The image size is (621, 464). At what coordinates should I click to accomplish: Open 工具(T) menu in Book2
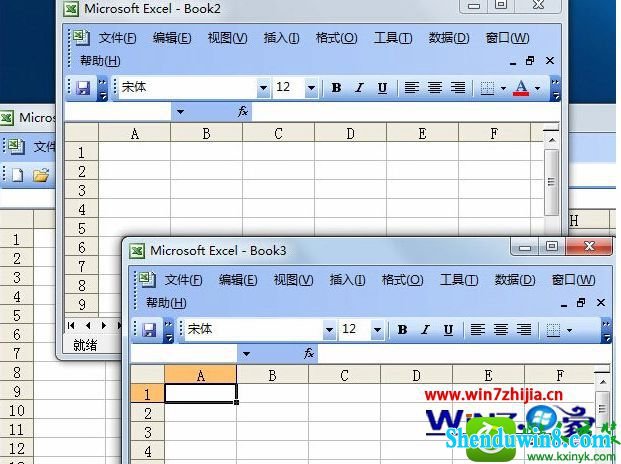pos(393,38)
